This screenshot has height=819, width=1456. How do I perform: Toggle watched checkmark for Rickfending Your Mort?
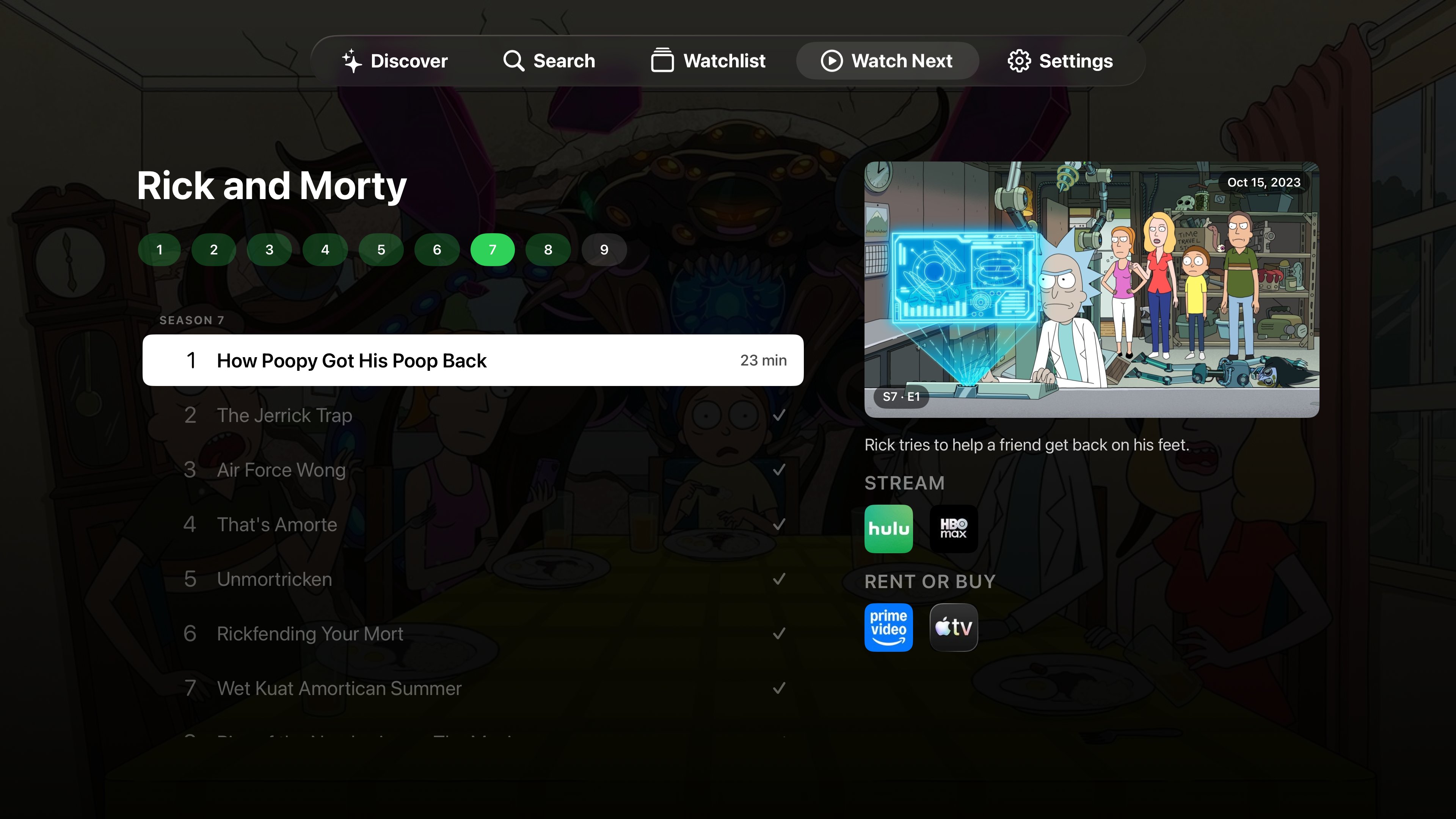pos(780,634)
